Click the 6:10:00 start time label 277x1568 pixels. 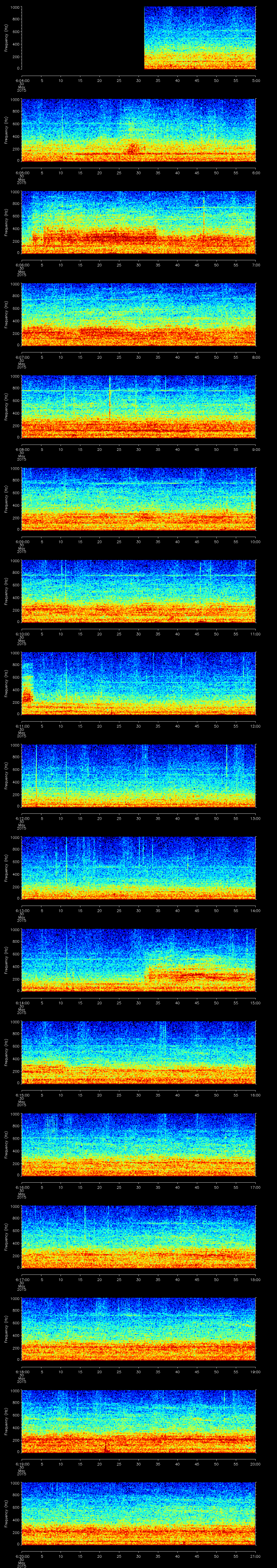pos(22,634)
